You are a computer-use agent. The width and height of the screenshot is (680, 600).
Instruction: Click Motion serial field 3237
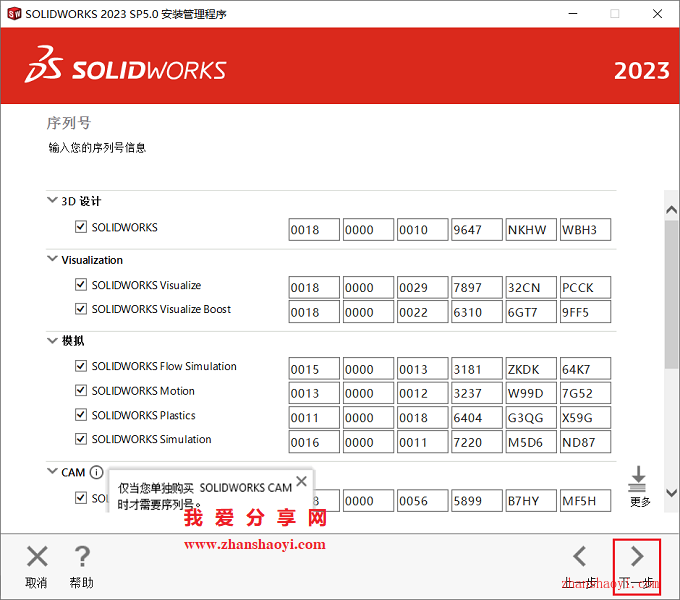[x=477, y=393]
